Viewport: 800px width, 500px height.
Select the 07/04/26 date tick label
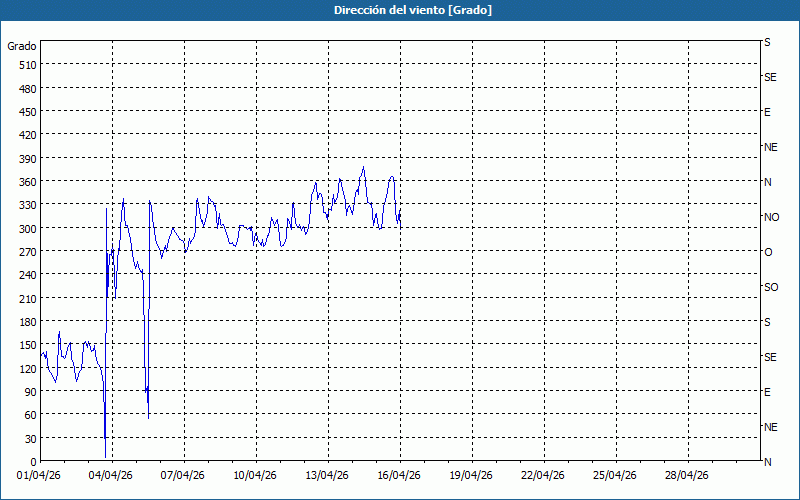click(184, 476)
